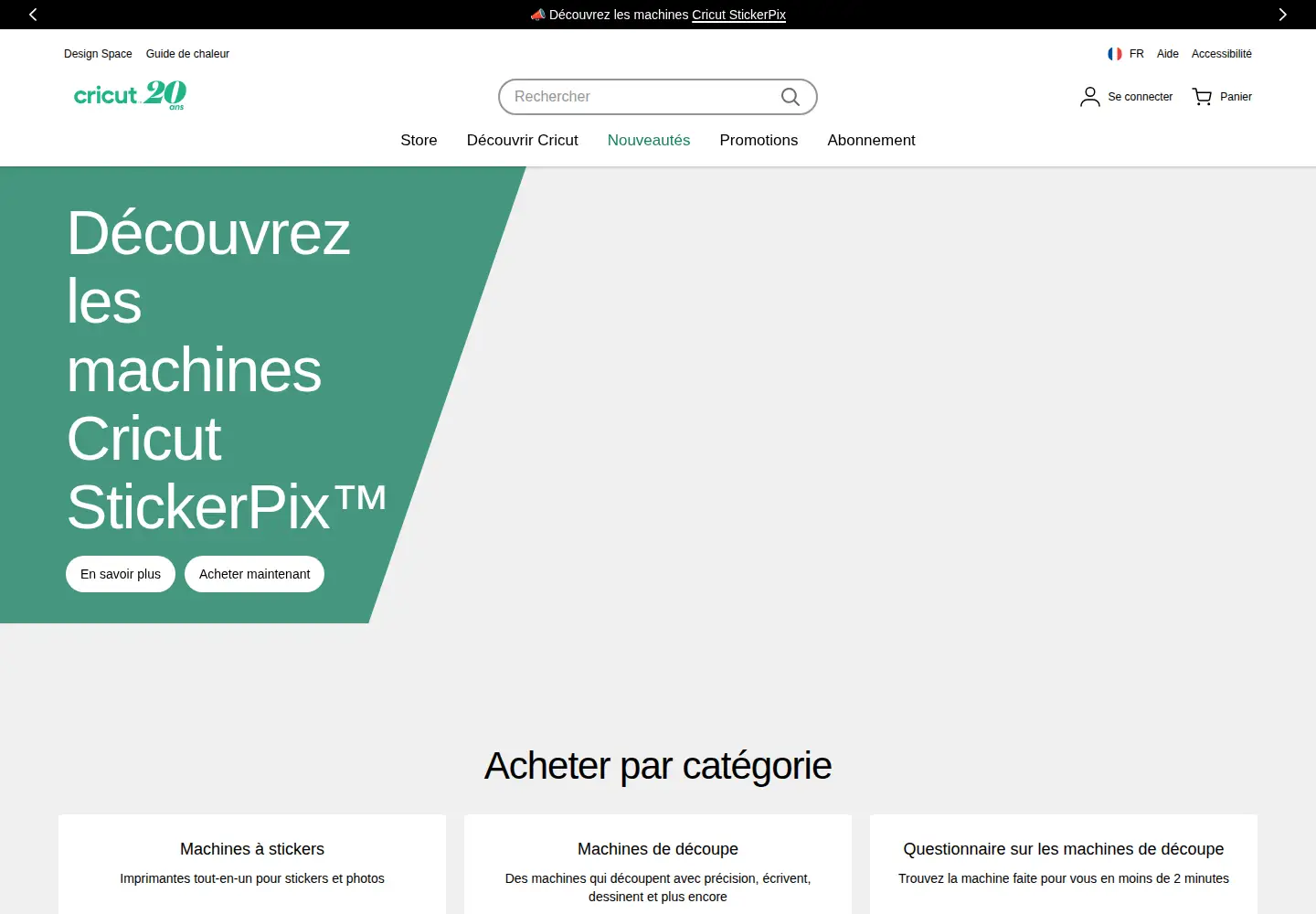
Task: Click the French flag icon
Action: coord(1115,54)
